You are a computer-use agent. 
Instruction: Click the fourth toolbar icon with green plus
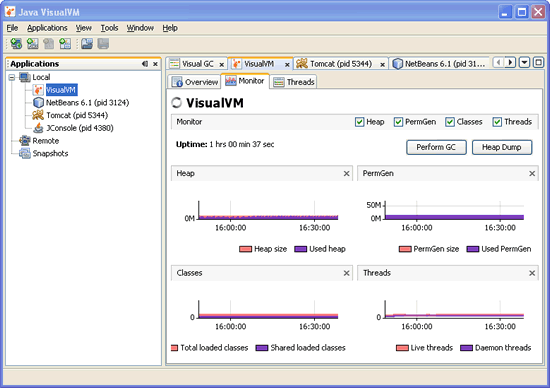(65, 44)
